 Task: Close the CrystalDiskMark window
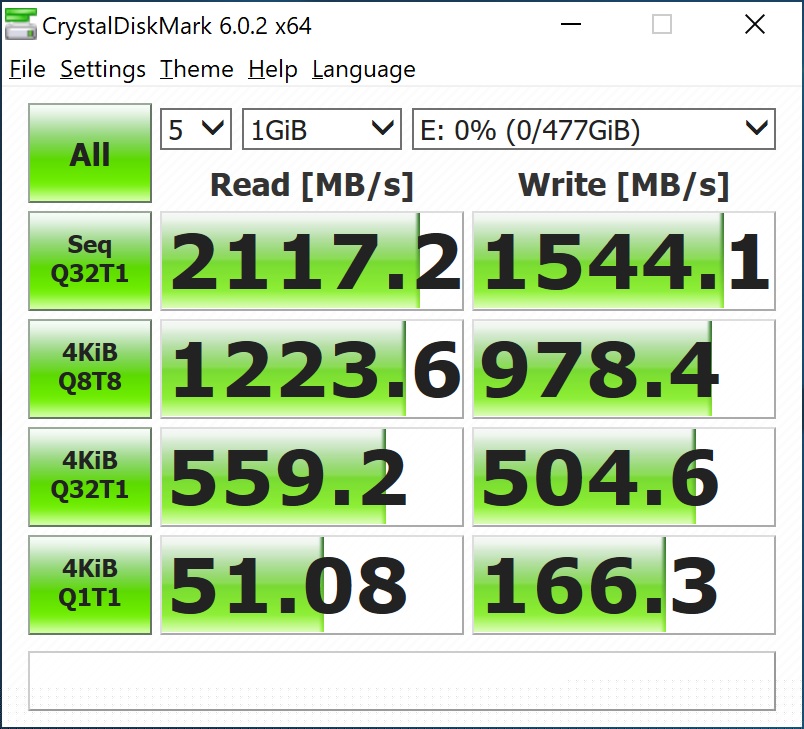point(755,24)
